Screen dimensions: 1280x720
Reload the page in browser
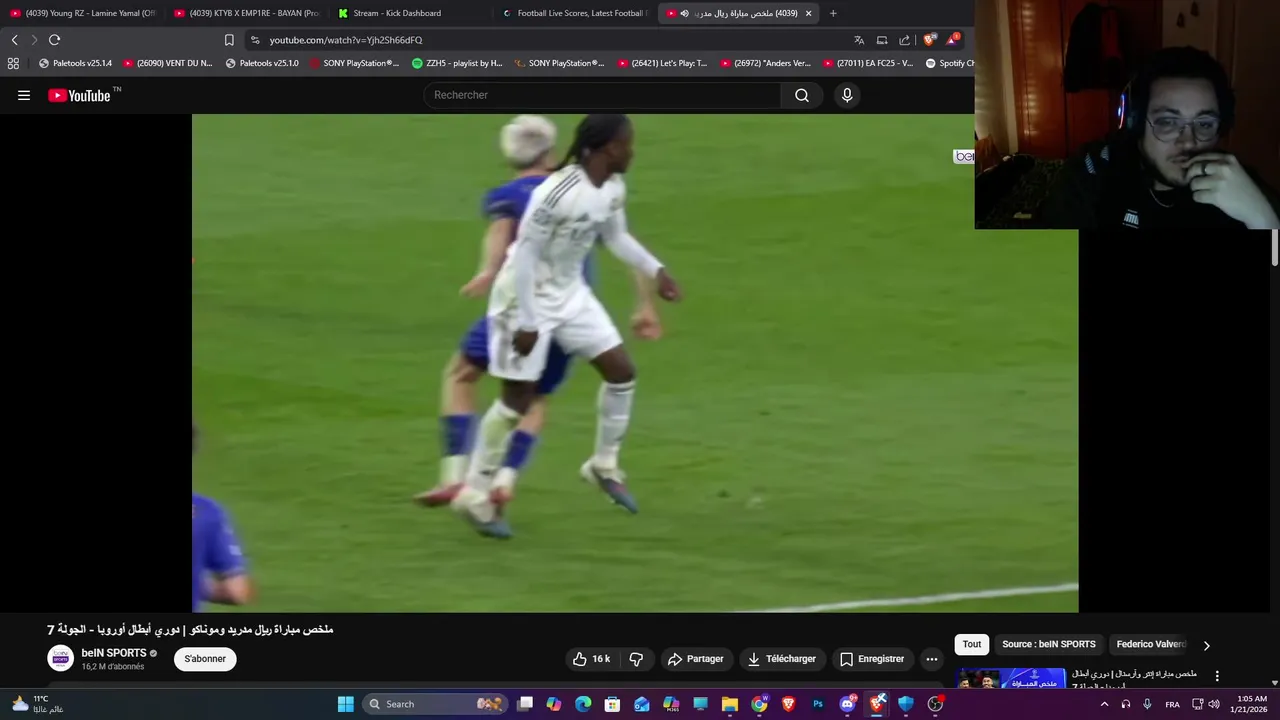54,40
